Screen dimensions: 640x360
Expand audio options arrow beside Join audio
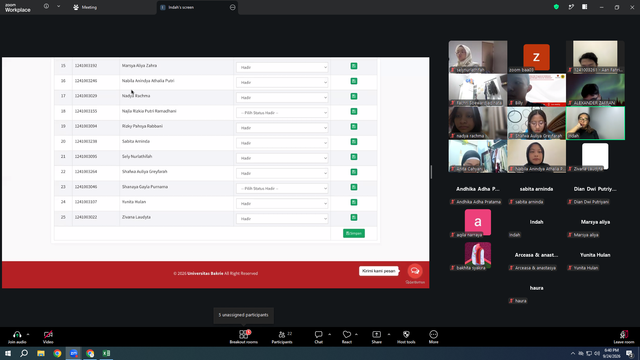28,334
